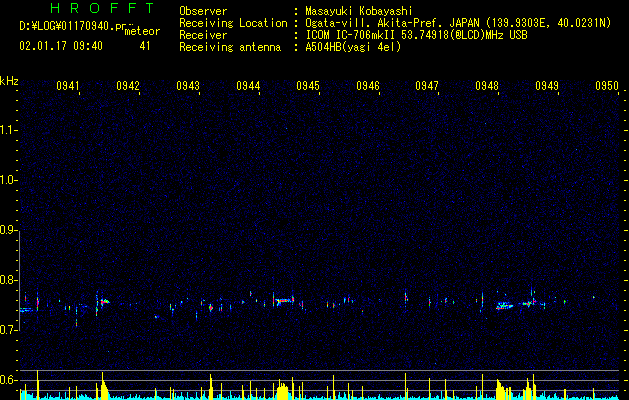Click the 0946 time marker
Viewport: 629px width, 400px height.
pos(368,86)
